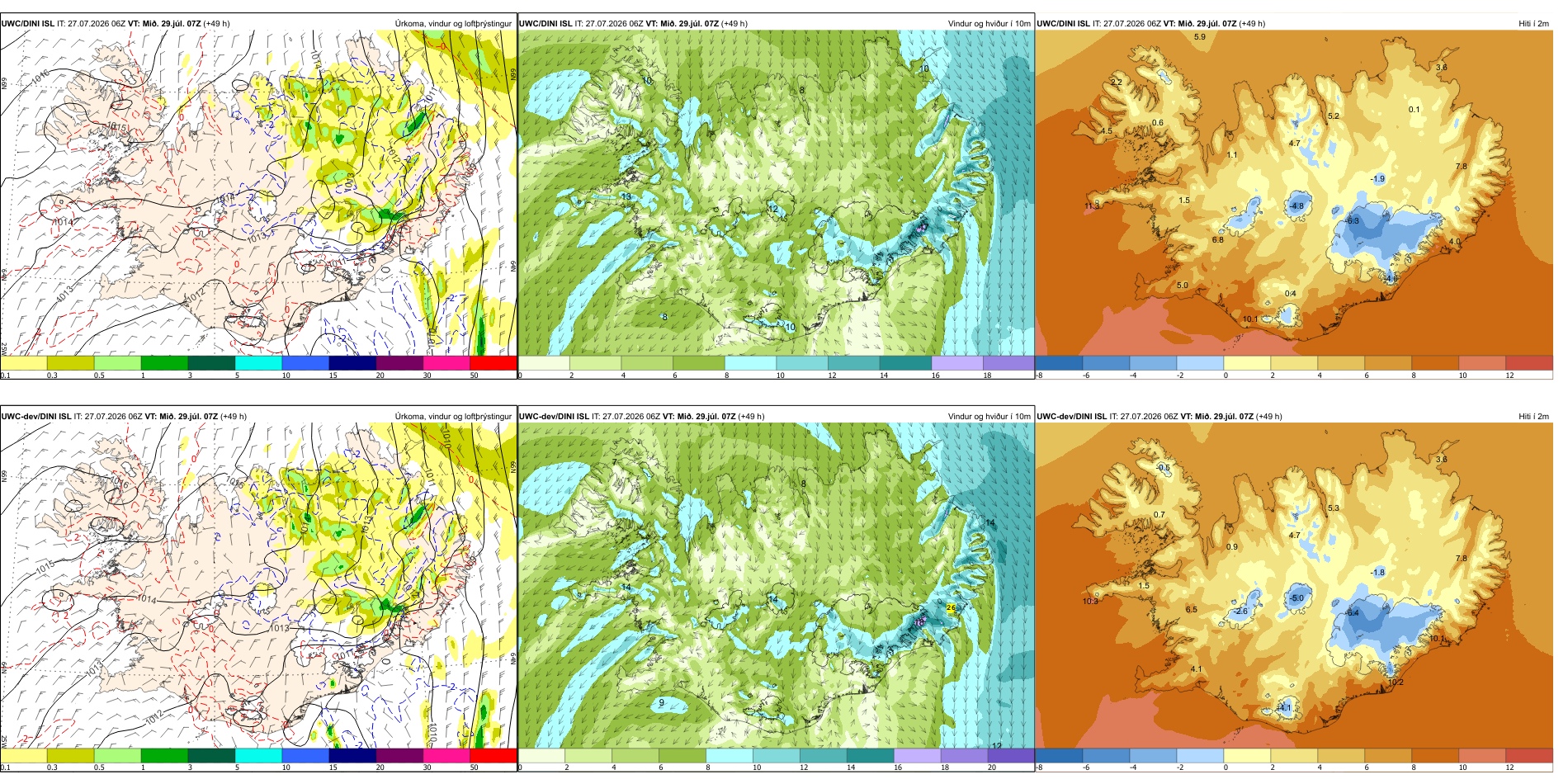Image resolution: width=1568 pixels, height=784 pixels.
Task: Pick the lavender 16 swatch in UWC/DINI wind legend
Action: (x=956, y=362)
